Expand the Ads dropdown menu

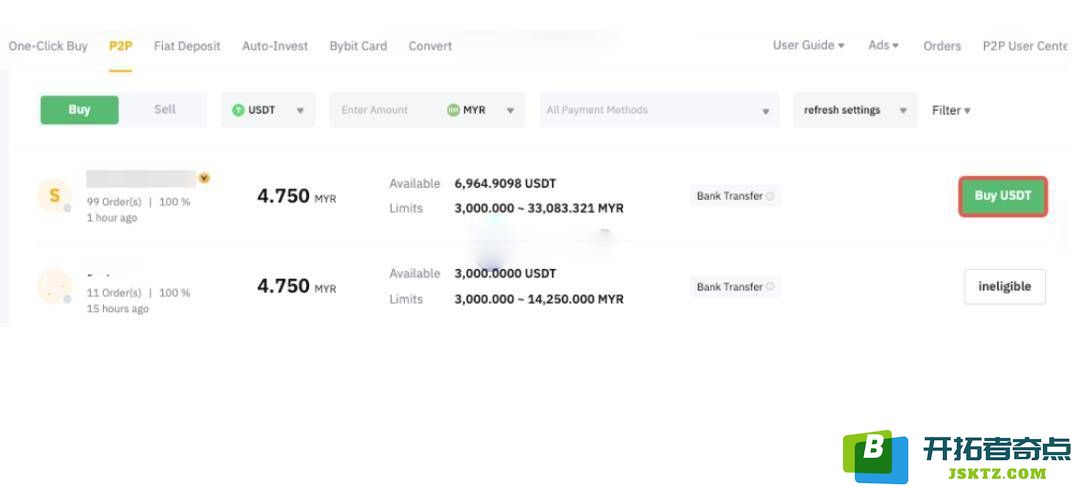tap(883, 46)
